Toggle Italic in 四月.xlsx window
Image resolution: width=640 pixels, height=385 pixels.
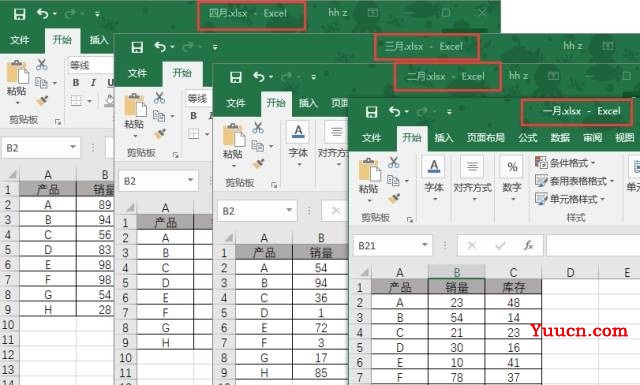[x=93, y=82]
